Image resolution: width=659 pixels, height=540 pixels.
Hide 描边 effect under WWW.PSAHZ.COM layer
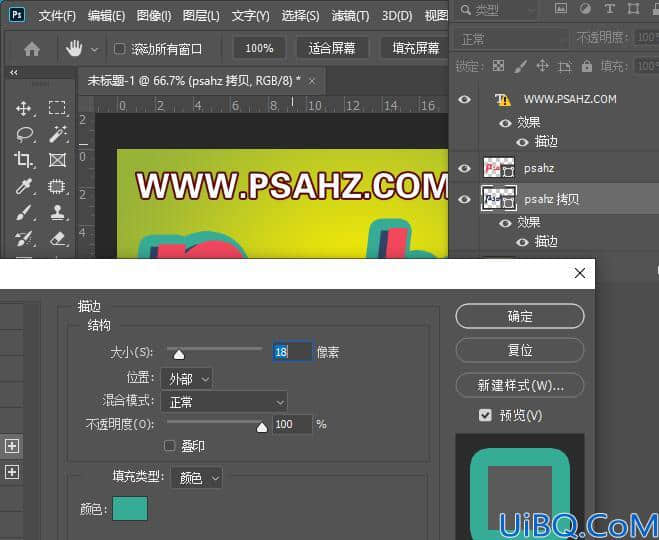pos(522,142)
